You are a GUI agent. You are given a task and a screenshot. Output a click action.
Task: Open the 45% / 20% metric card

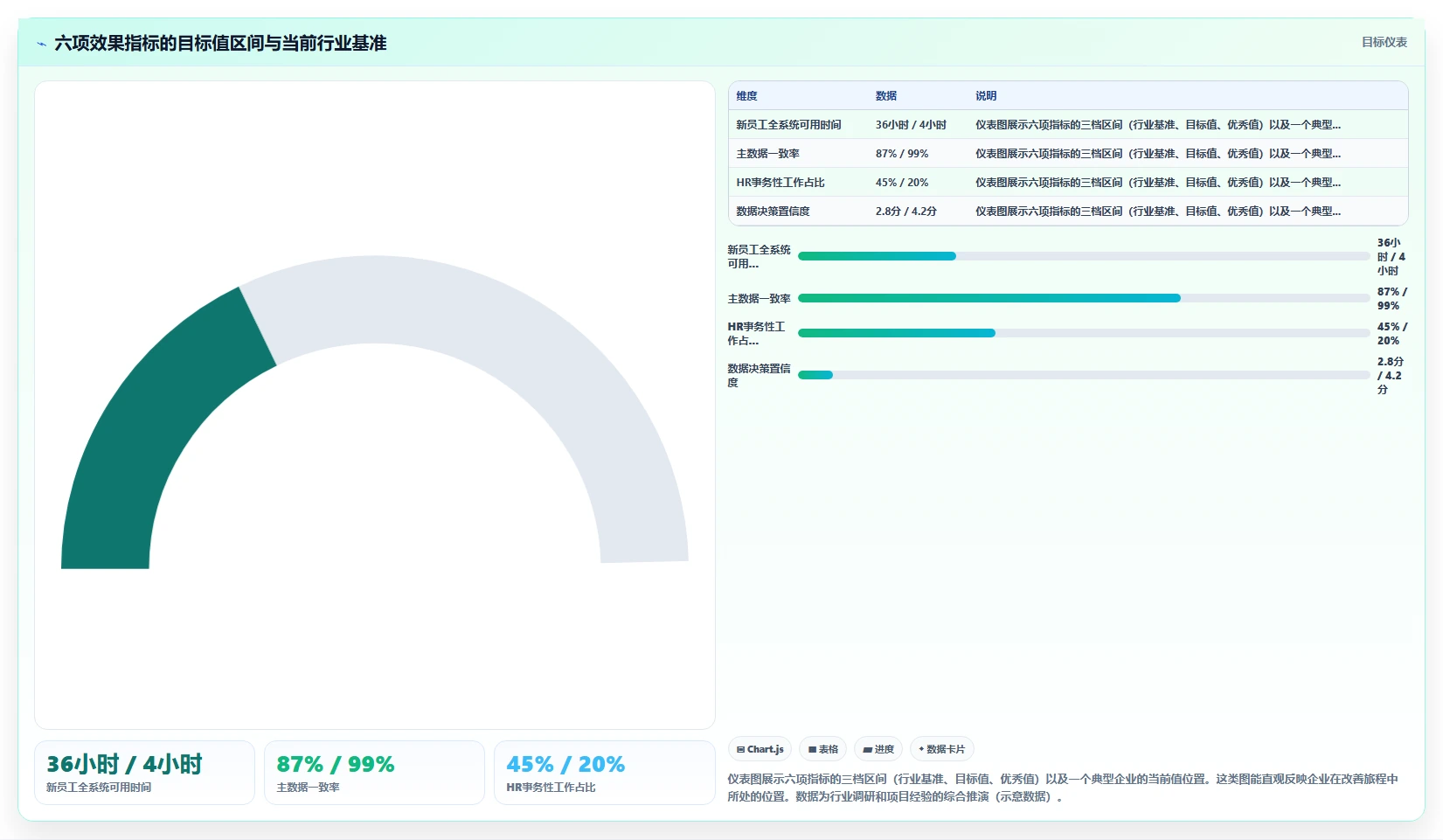604,773
